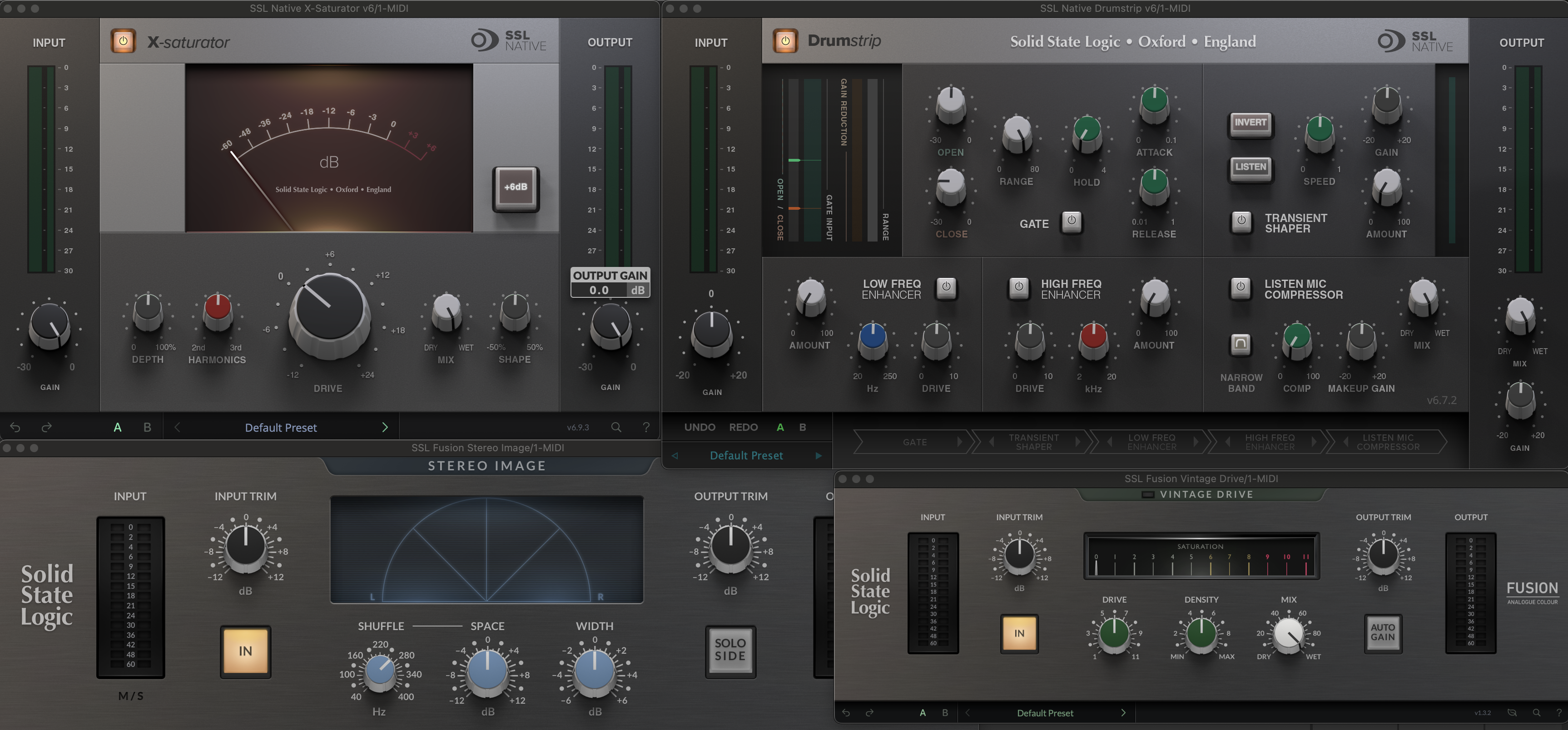Click Vintage Drive undo arrow icon
1568x730 pixels.
point(846,713)
